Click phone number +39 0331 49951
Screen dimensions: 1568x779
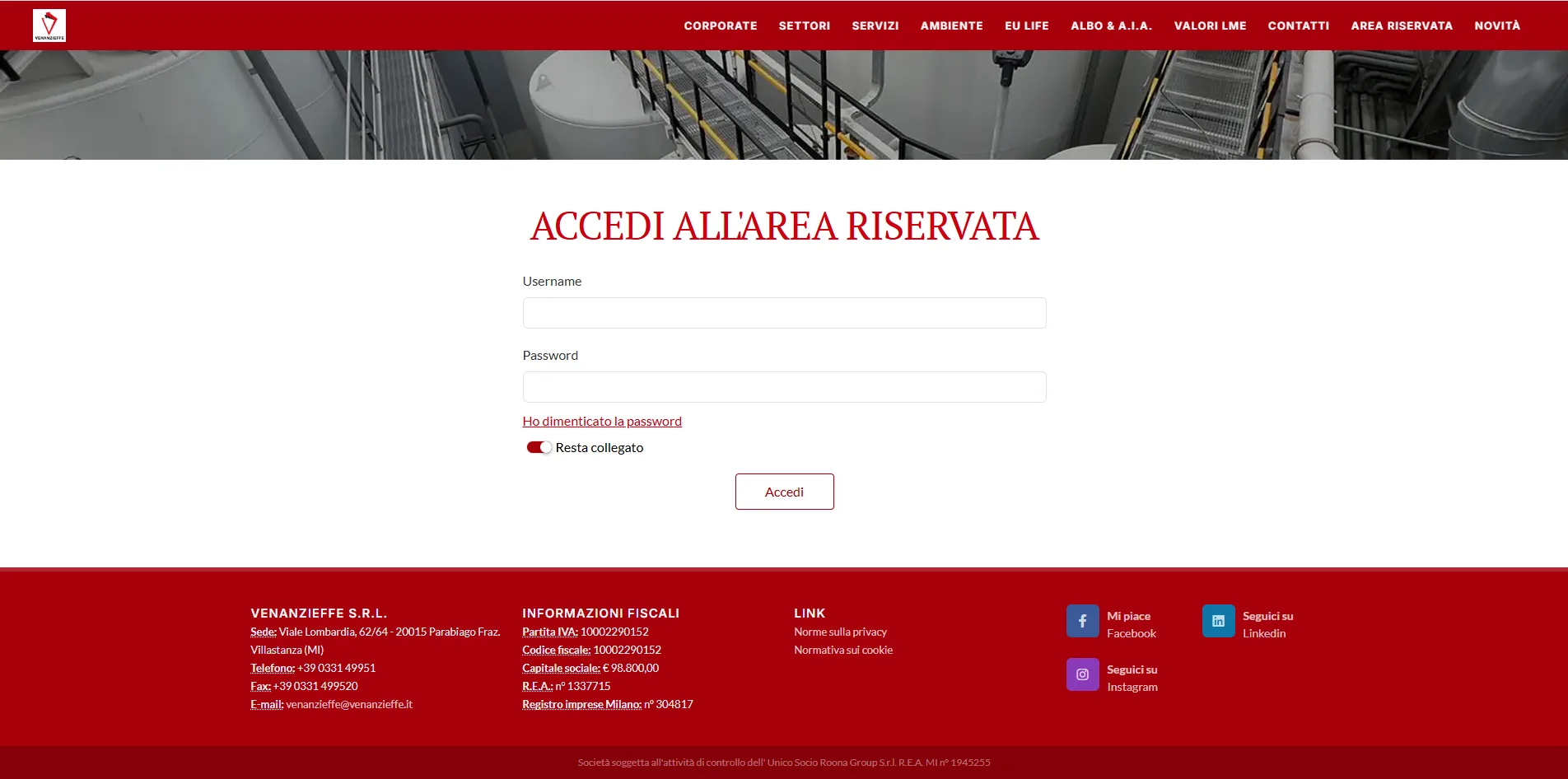pyautogui.click(x=336, y=668)
